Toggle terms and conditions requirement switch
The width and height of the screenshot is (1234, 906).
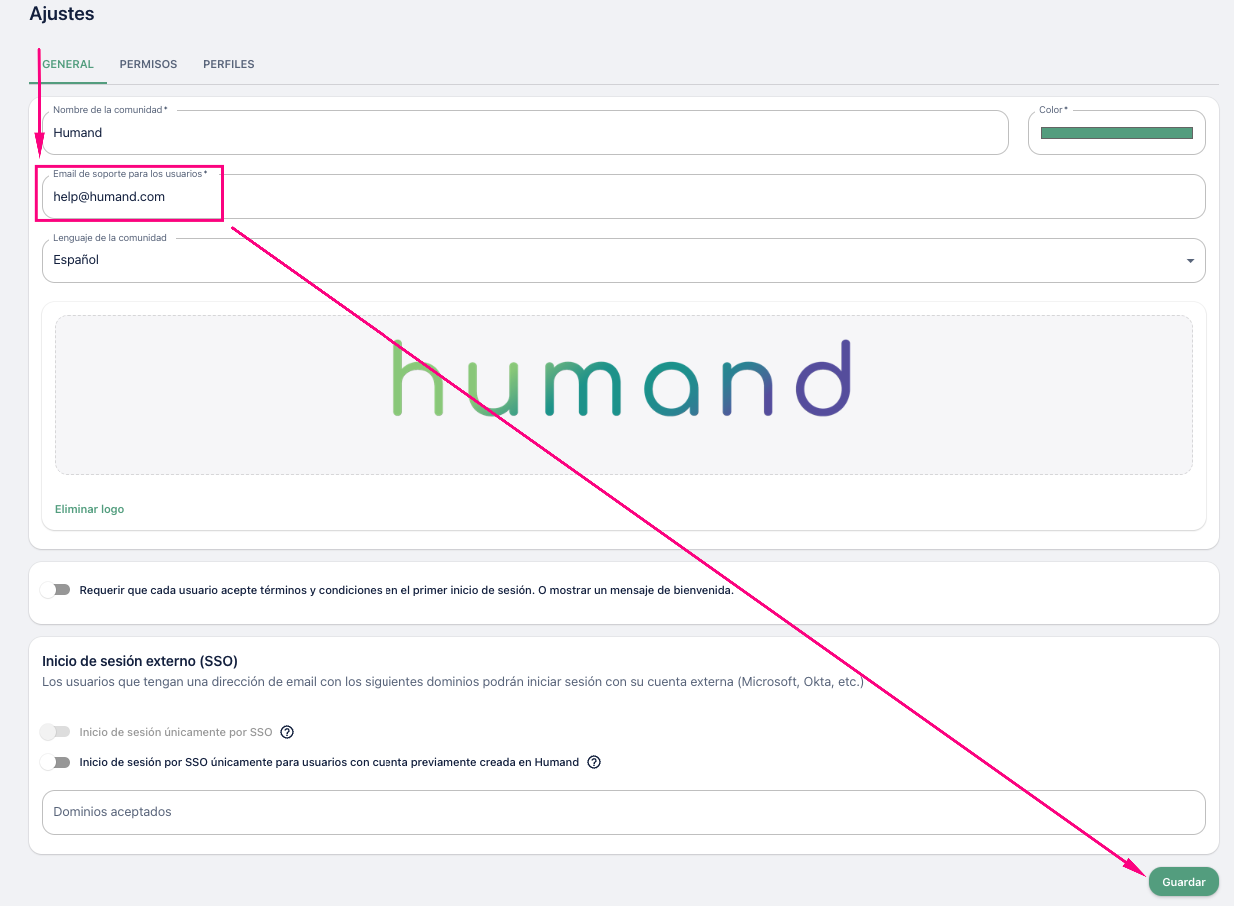[55, 590]
